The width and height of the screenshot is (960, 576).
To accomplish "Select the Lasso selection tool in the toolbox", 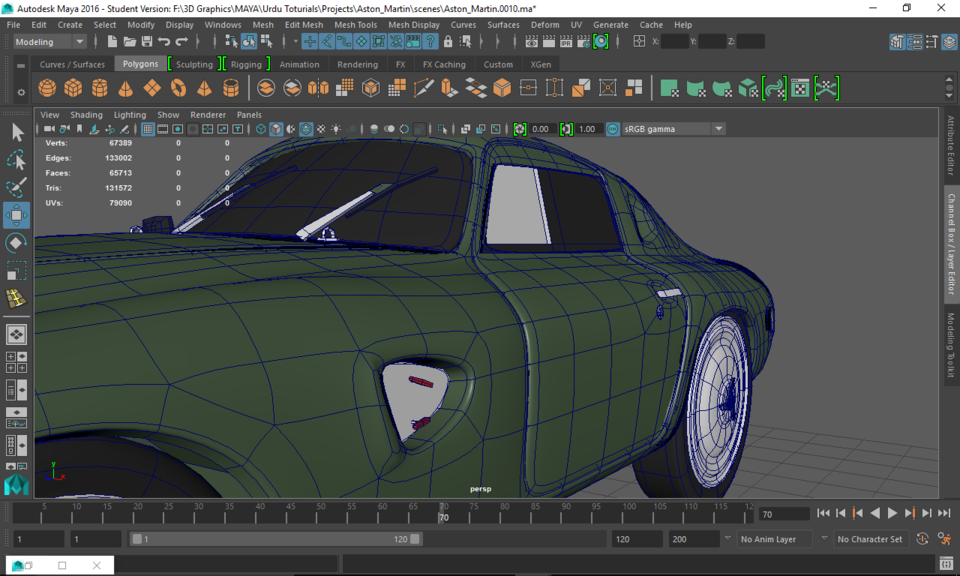I will [16, 159].
